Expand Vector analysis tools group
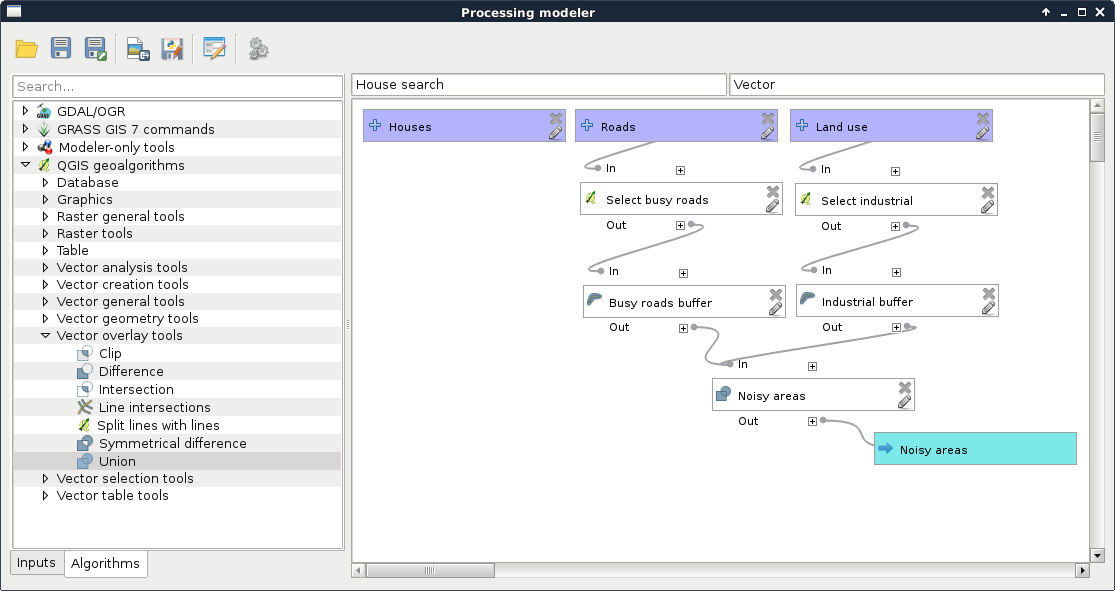Viewport: 1115px width, 591px height. pyautogui.click(x=46, y=267)
